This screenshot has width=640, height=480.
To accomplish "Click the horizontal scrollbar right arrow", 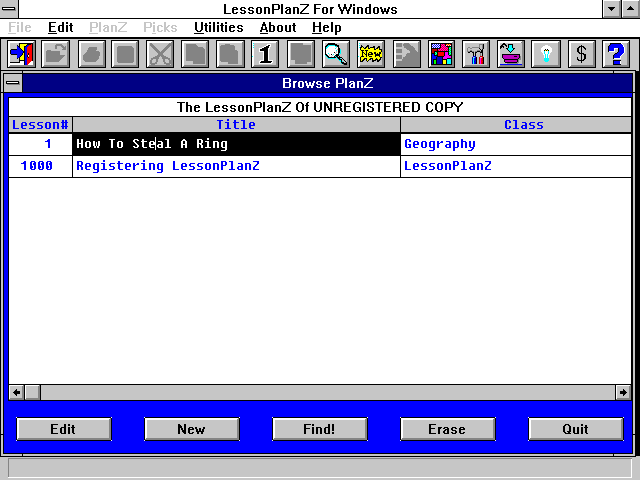I will click(x=623, y=393).
